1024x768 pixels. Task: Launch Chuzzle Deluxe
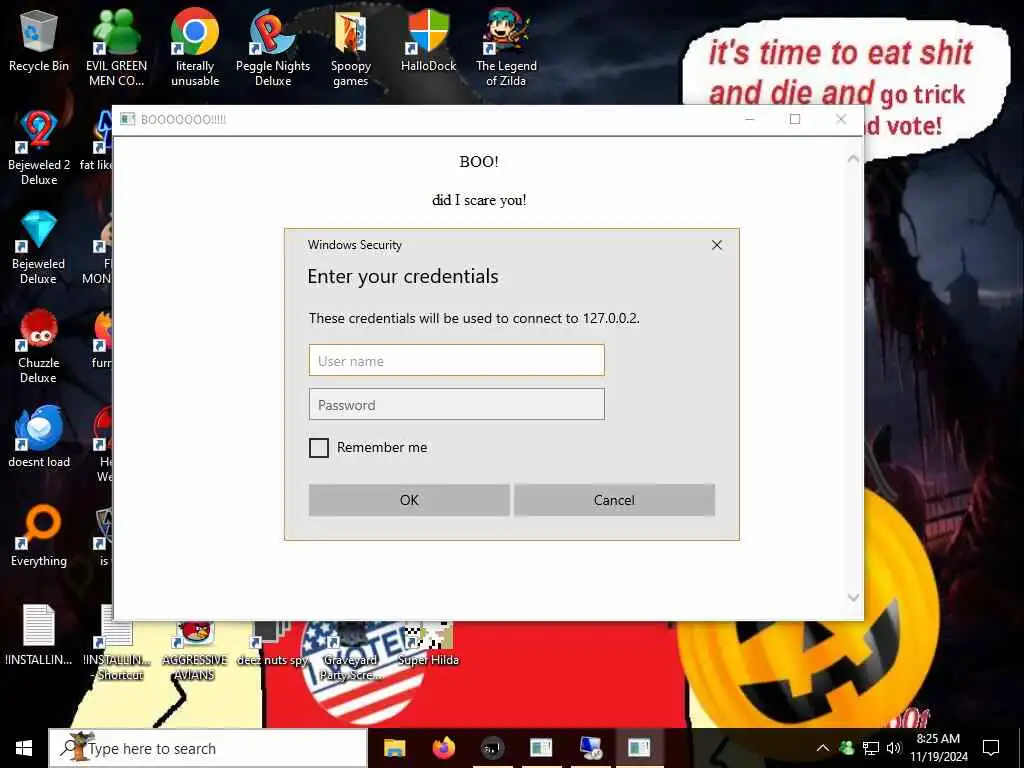[39, 346]
